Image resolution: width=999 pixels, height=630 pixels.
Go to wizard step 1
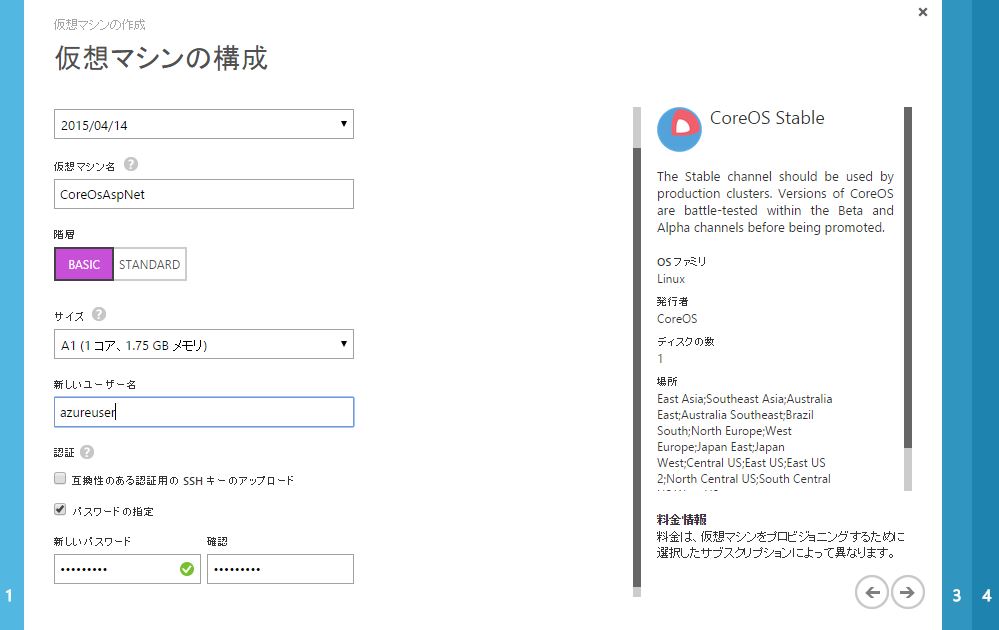tap(9, 596)
